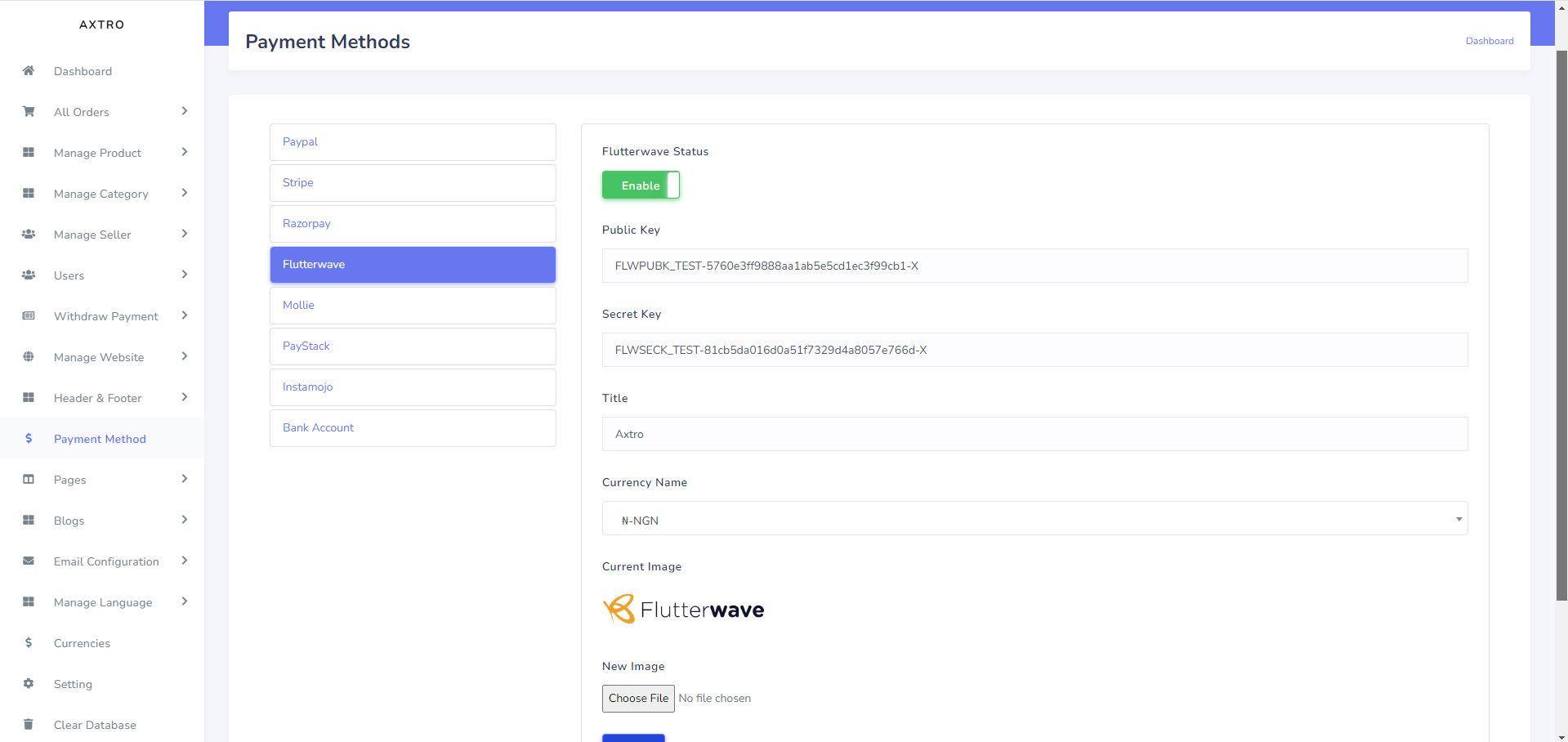Click the people icon beside Manage Seller
Image resolution: width=1568 pixels, height=742 pixels.
pyautogui.click(x=29, y=235)
